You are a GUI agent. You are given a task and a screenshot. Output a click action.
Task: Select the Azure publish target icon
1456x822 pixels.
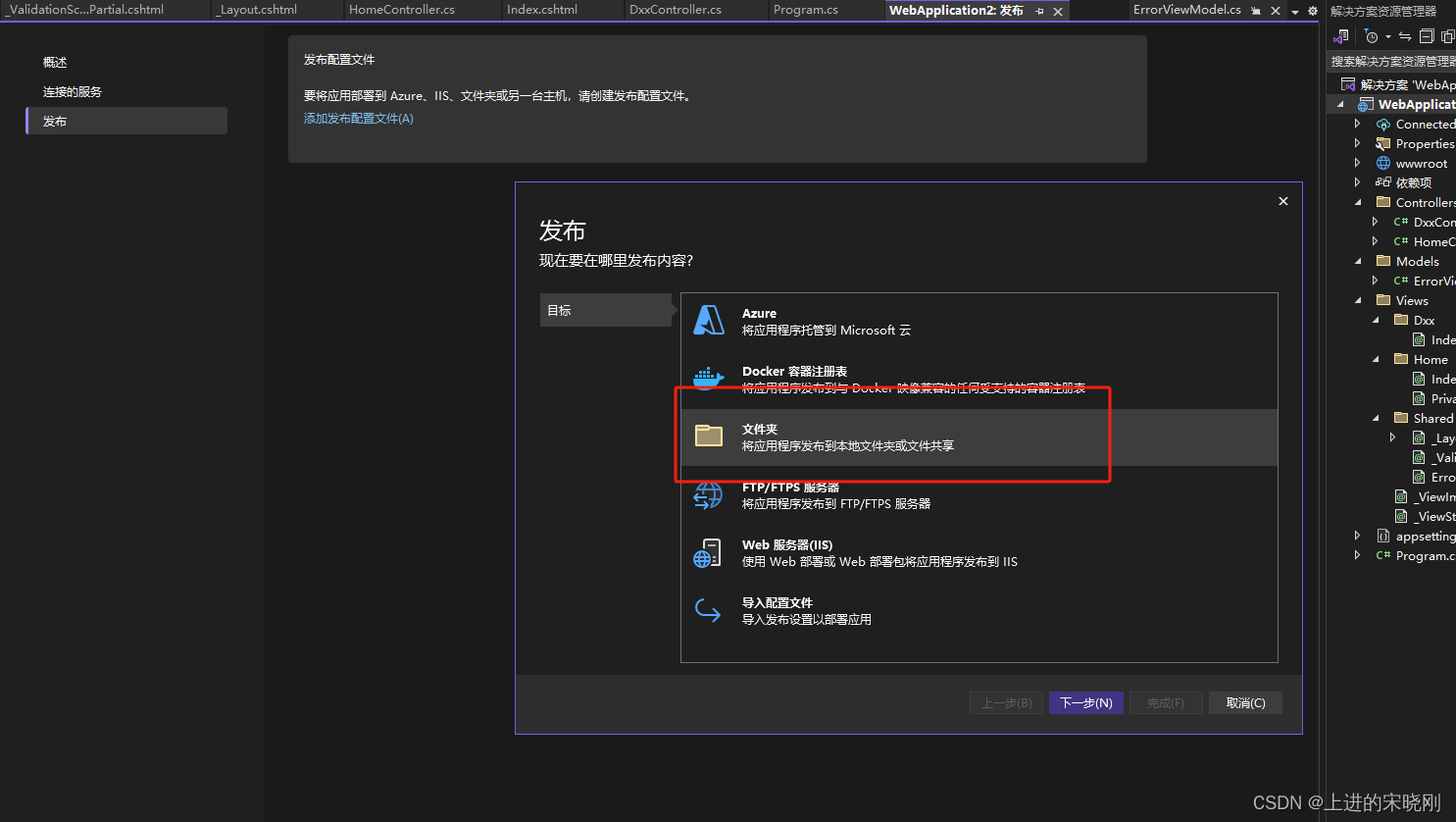[708, 321]
